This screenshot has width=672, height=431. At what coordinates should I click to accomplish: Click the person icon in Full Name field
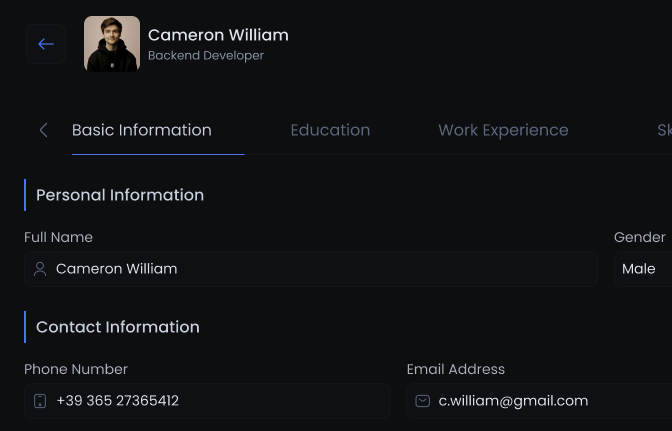click(x=40, y=269)
